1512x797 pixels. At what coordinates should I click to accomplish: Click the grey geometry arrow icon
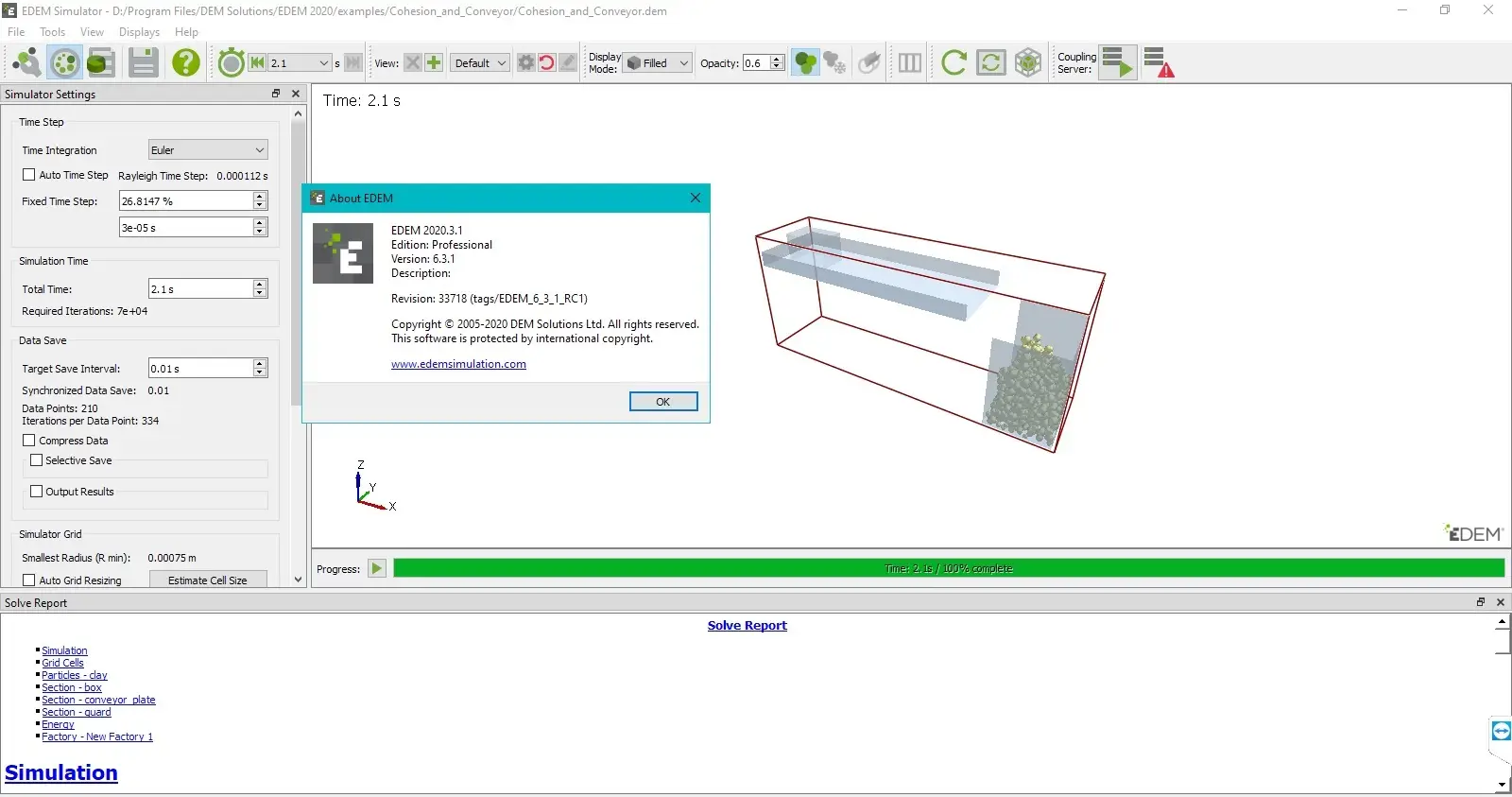869,63
